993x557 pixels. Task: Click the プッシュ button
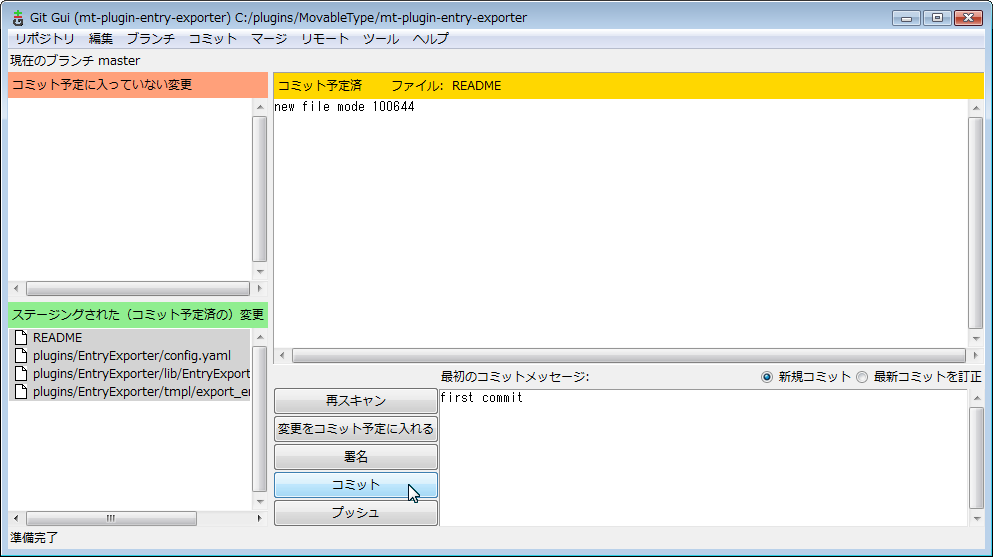tap(356, 513)
